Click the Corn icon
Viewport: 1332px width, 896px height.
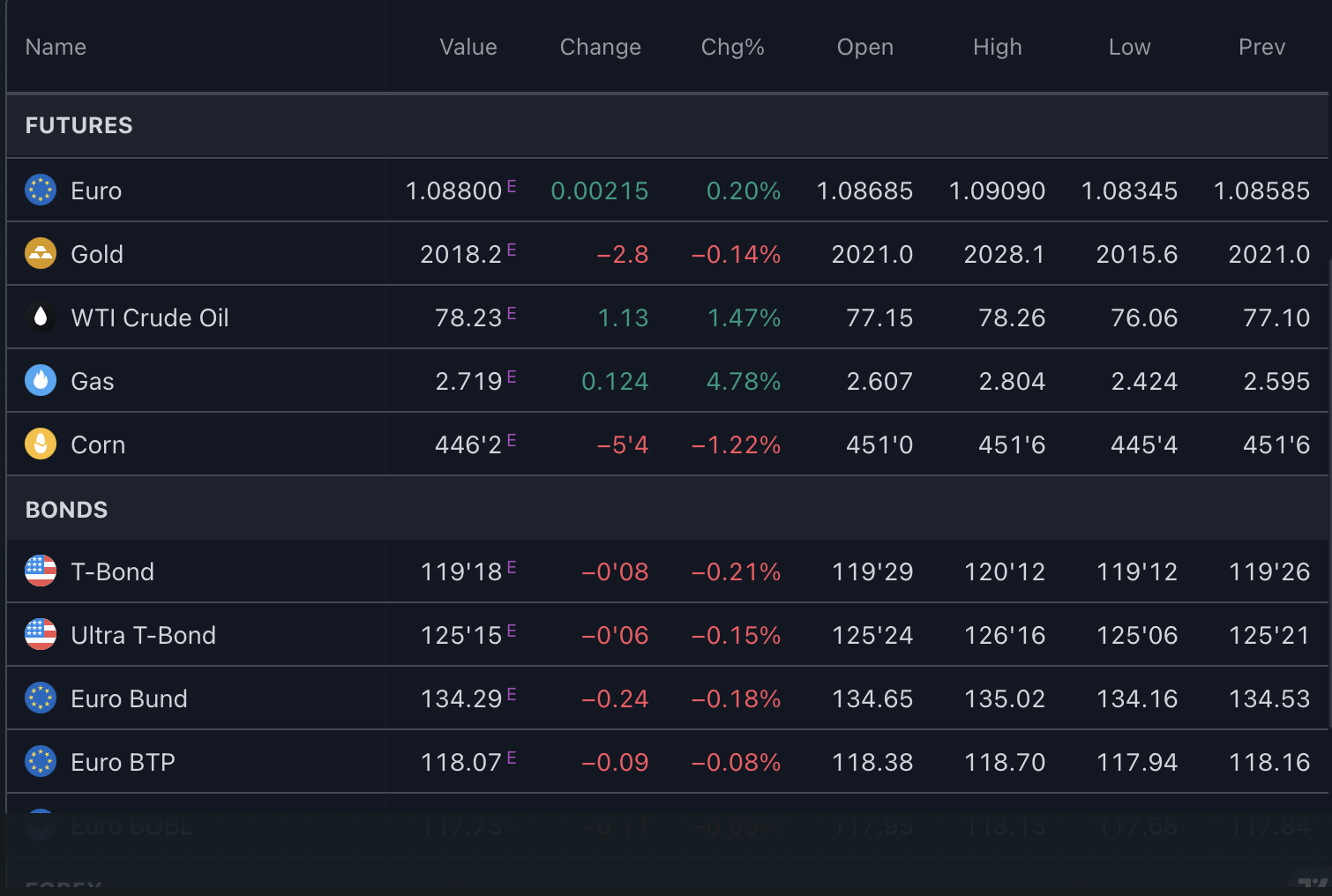[41, 444]
